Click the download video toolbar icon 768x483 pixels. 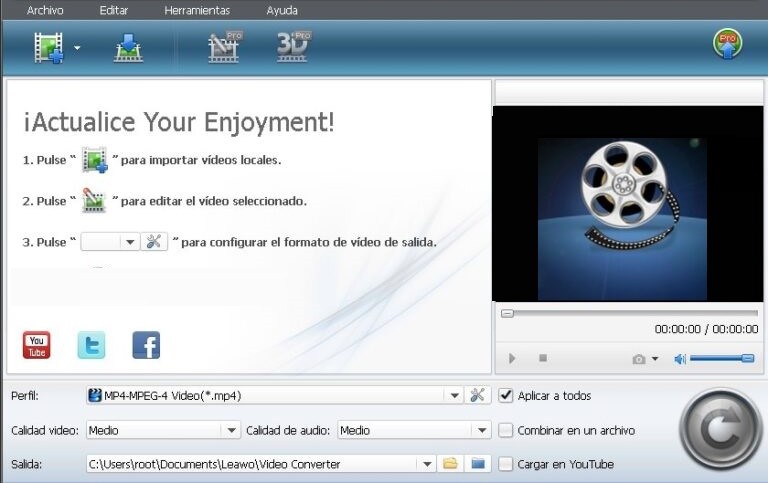[x=128, y=48]
